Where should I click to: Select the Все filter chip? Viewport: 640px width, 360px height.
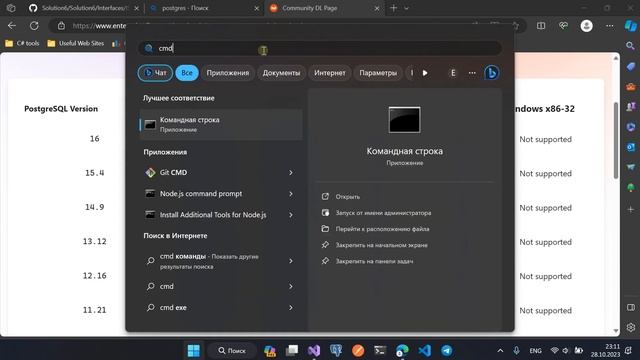[x=187, y=73]
